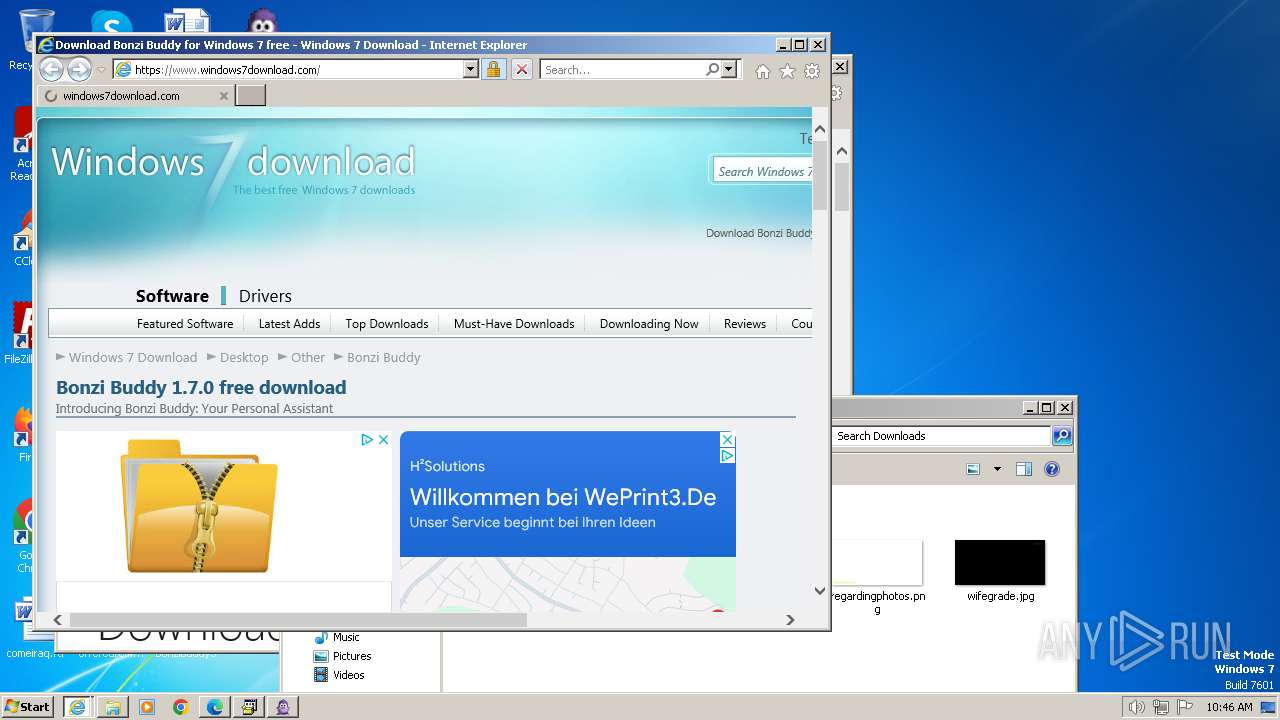Click the purple Bonzi Buddy taskbar icon
Screen dimensions: 1280x720
coord(283,707)
